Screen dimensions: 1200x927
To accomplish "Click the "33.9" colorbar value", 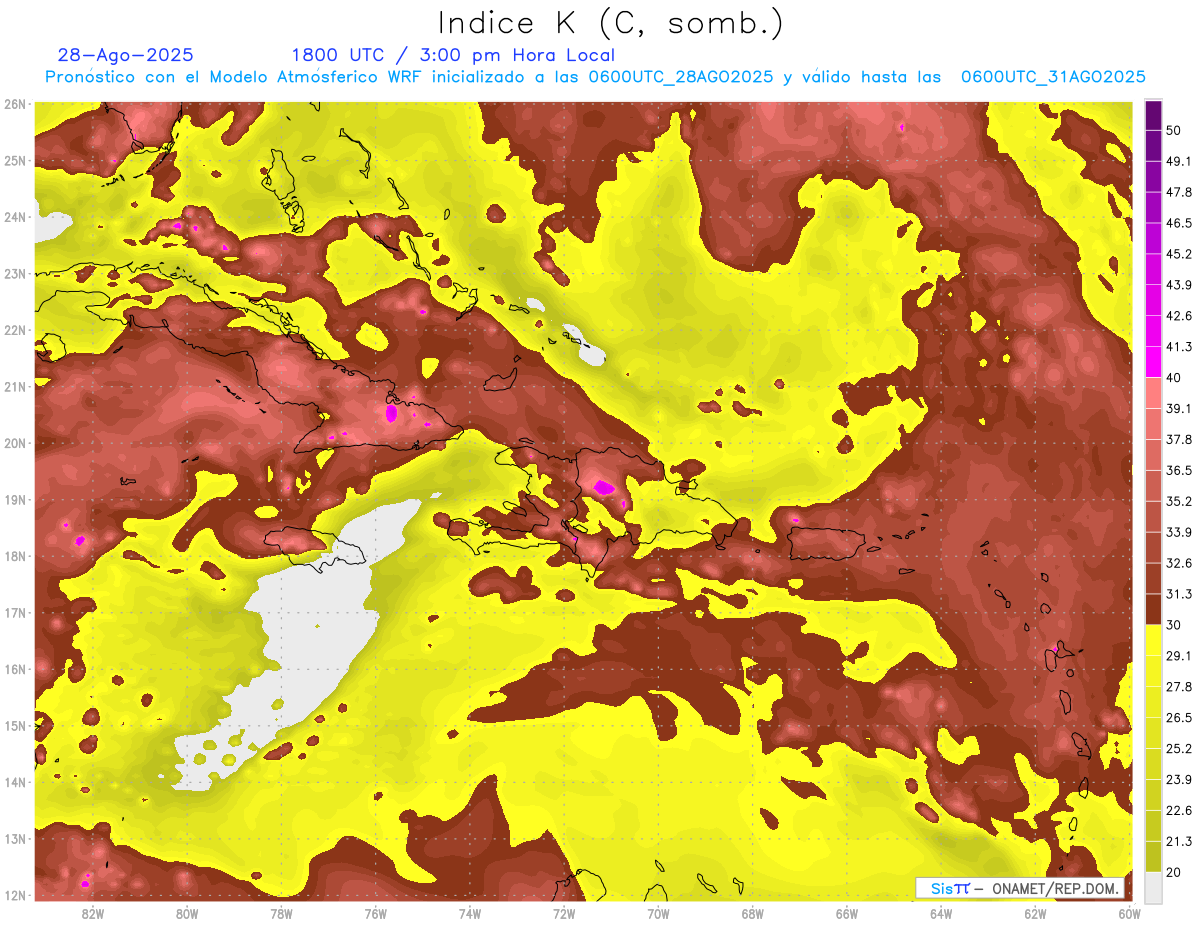I will [x=1180, y=532].
